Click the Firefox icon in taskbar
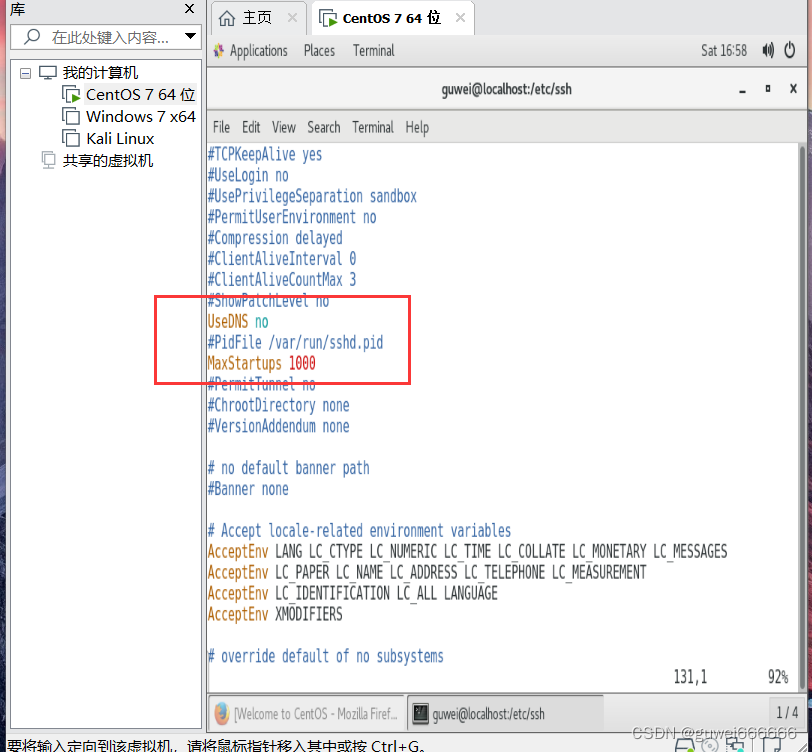 pos(222,714)
